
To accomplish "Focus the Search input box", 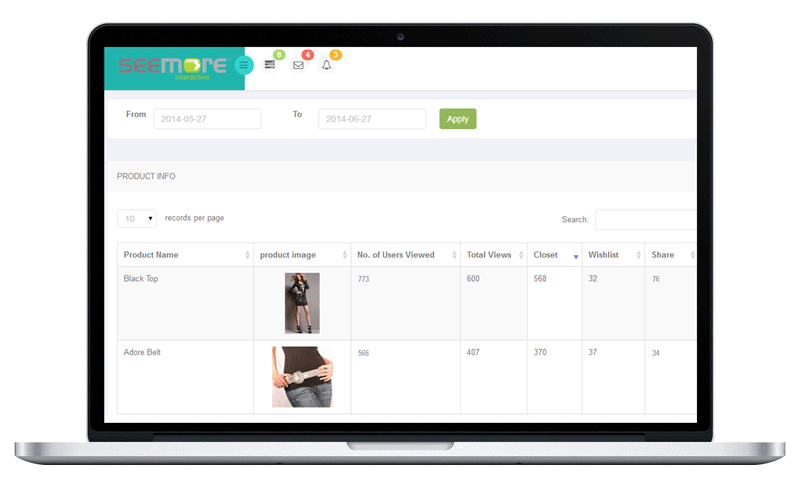I will tap(645, 220).
